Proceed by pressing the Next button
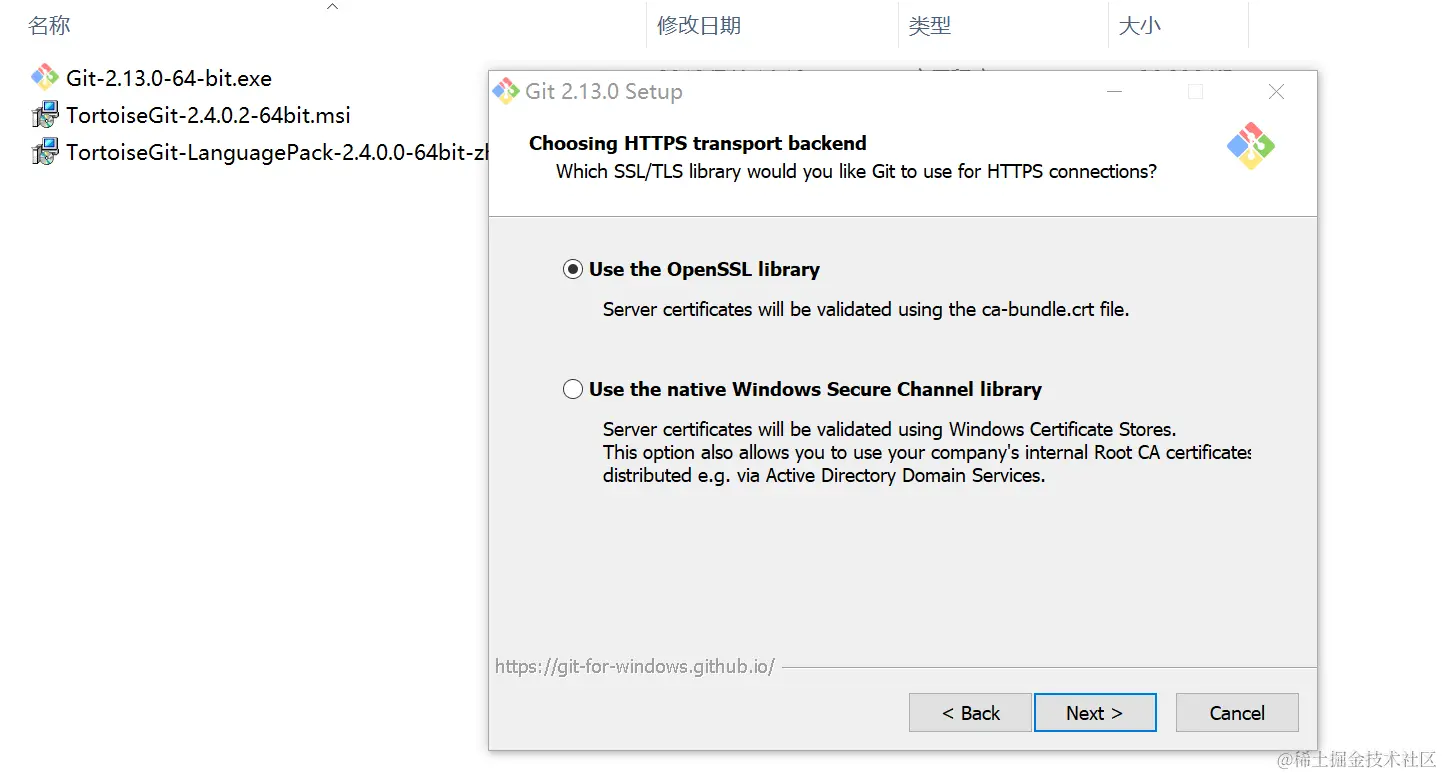 (x=1095, y=713)
